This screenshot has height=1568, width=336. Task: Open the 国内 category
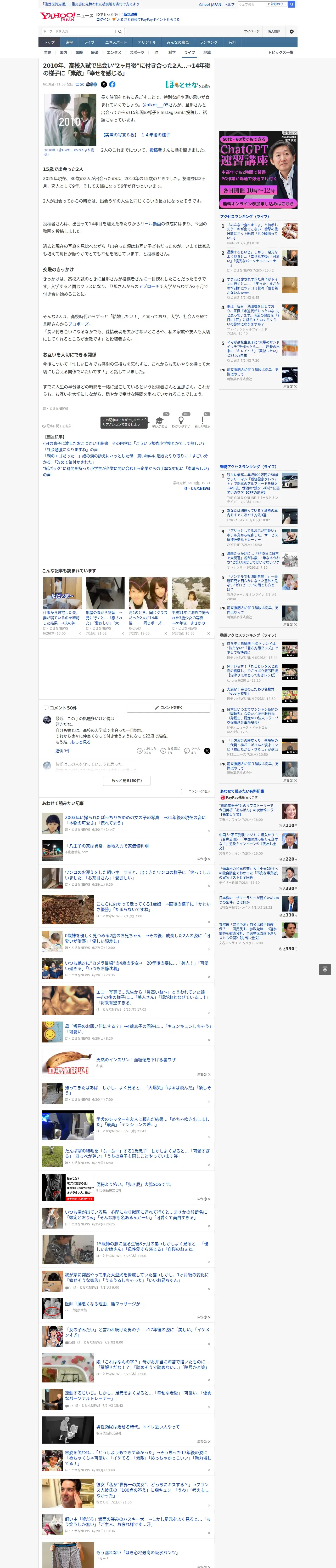[x=63, y=52]
